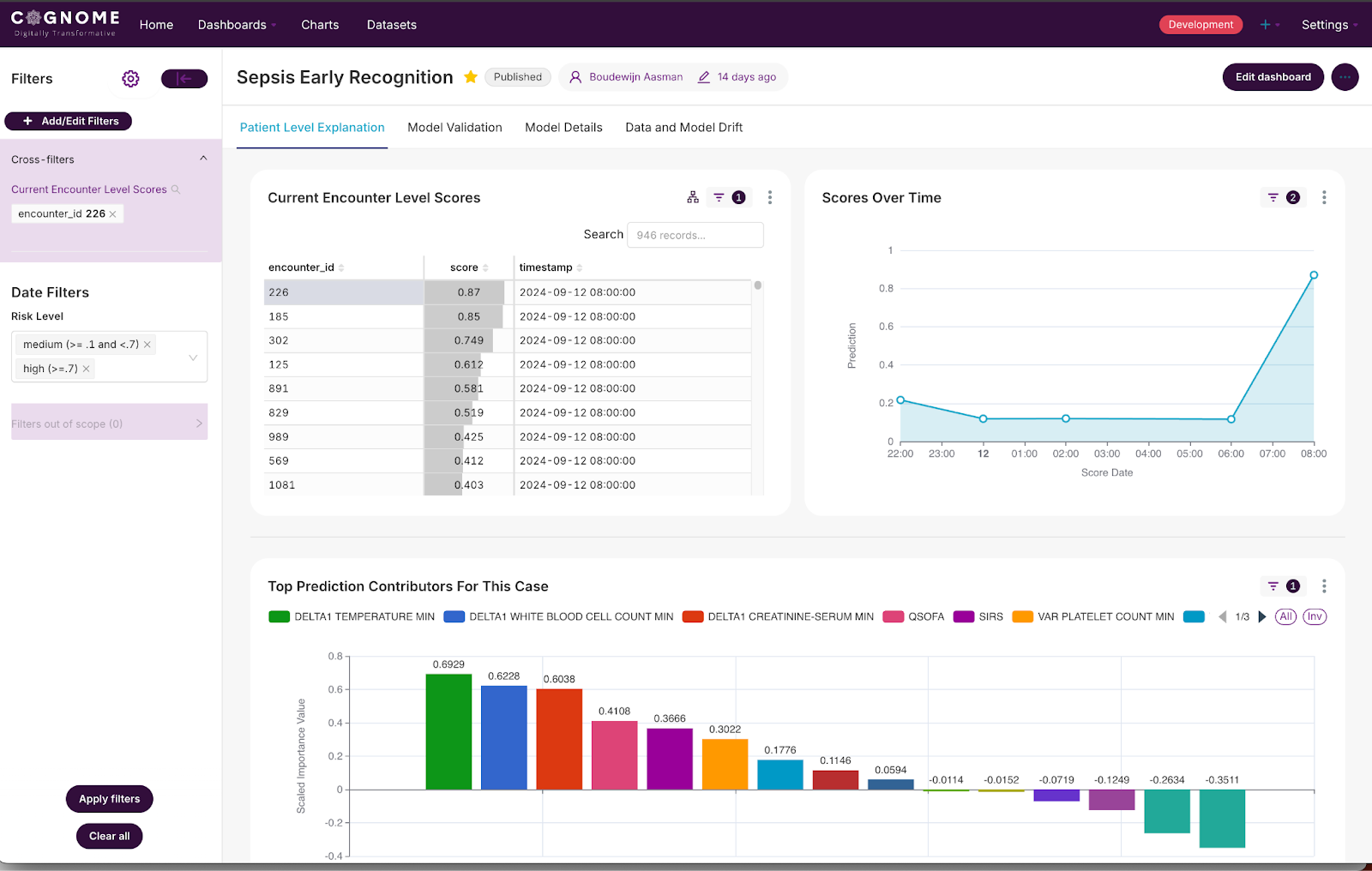
Task: Switch to Patient Level Explanation tab
Action: point(312,127)
